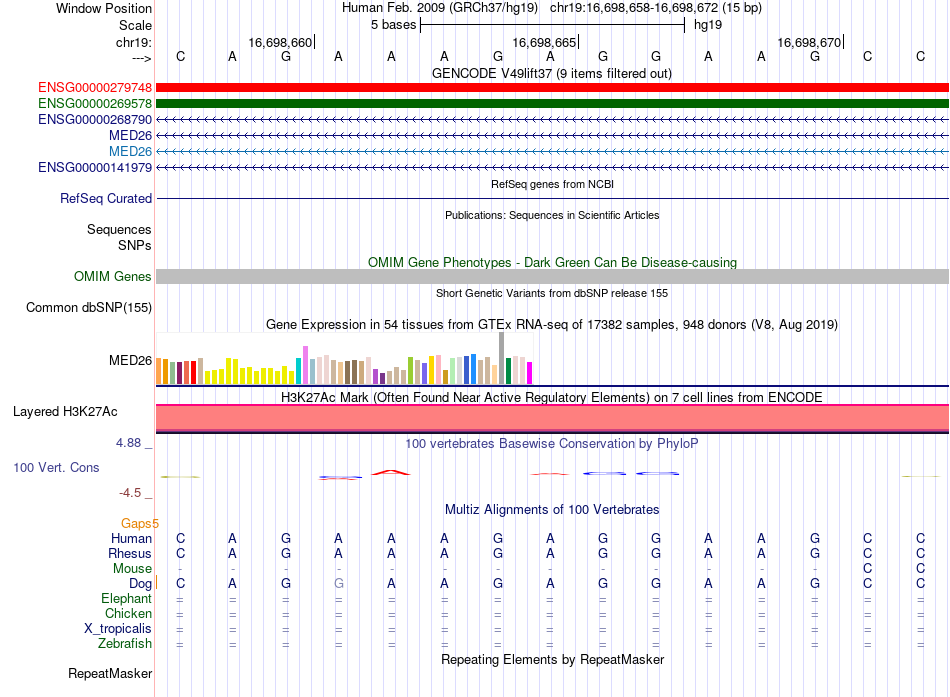Click Repeating Elements by RepeatMasker title
Screen dimensions: 950x697
(552, 659)
